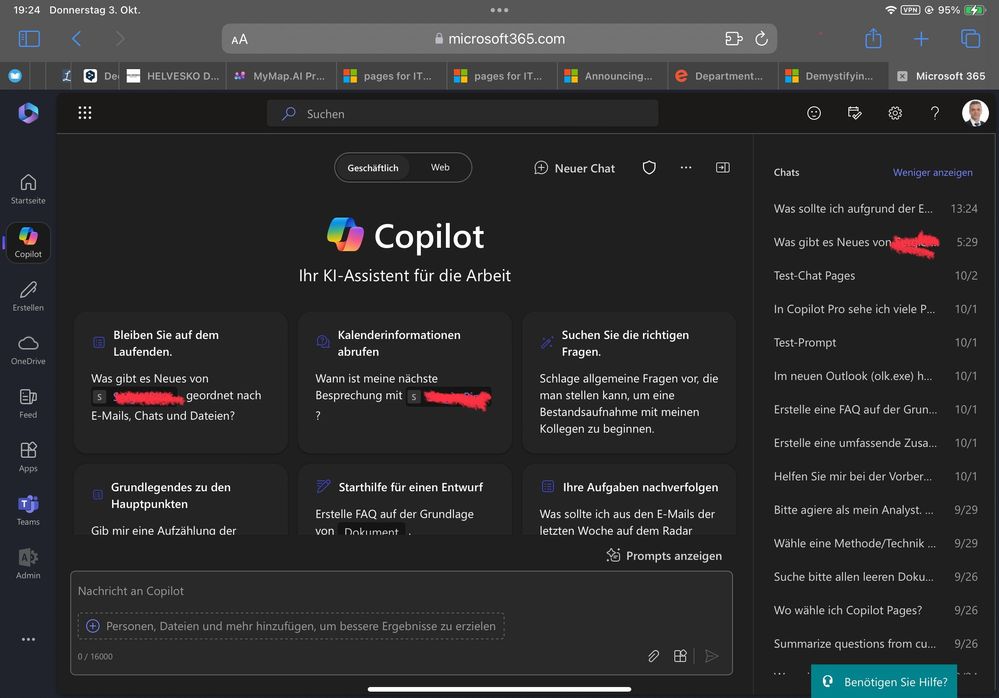Switch to Demystifying browser tab
The height and width of the screenshot is (698, 999).
click(x=833, y=76)
